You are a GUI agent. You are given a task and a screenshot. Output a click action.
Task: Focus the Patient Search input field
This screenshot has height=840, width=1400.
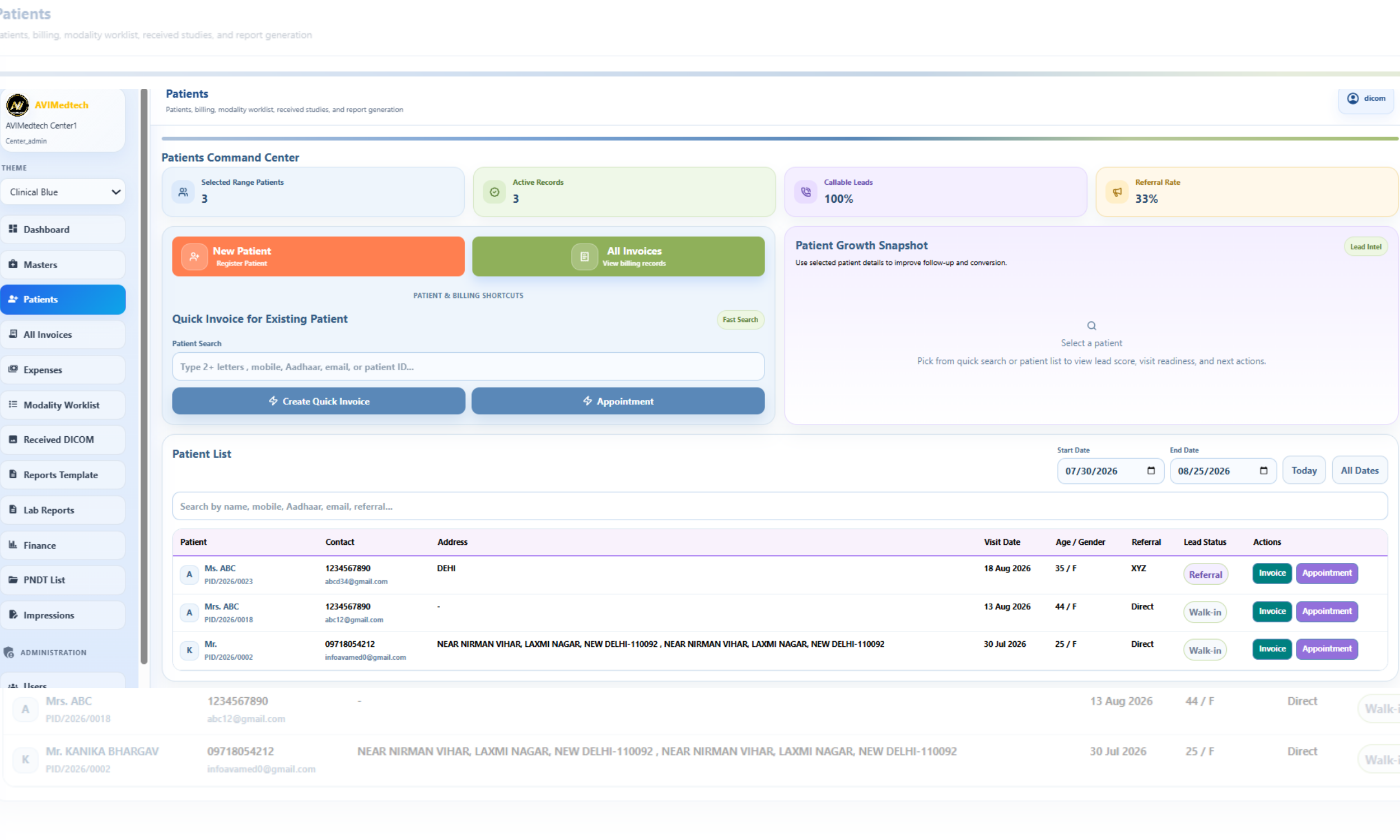click(x=468, y=367)
